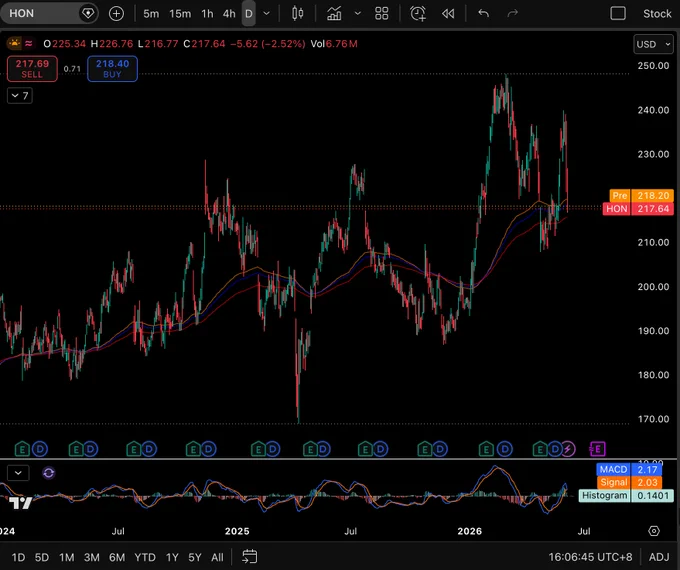Click the Vol 6.76M value in legend

pyautogui.click(x=334, y=44)
